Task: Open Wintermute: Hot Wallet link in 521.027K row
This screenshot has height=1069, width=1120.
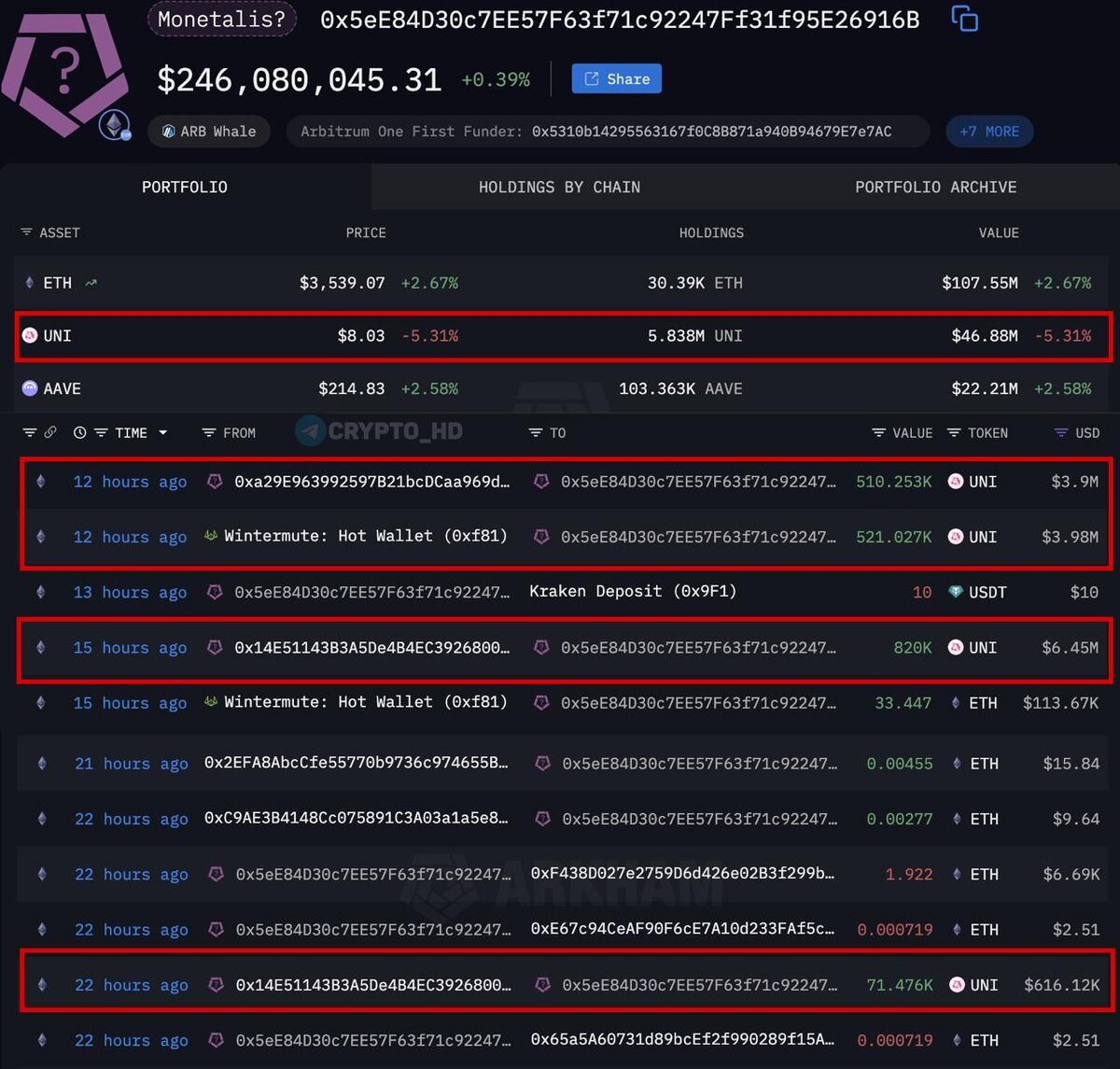Action: pyautogui.click(x=366, y=536)
